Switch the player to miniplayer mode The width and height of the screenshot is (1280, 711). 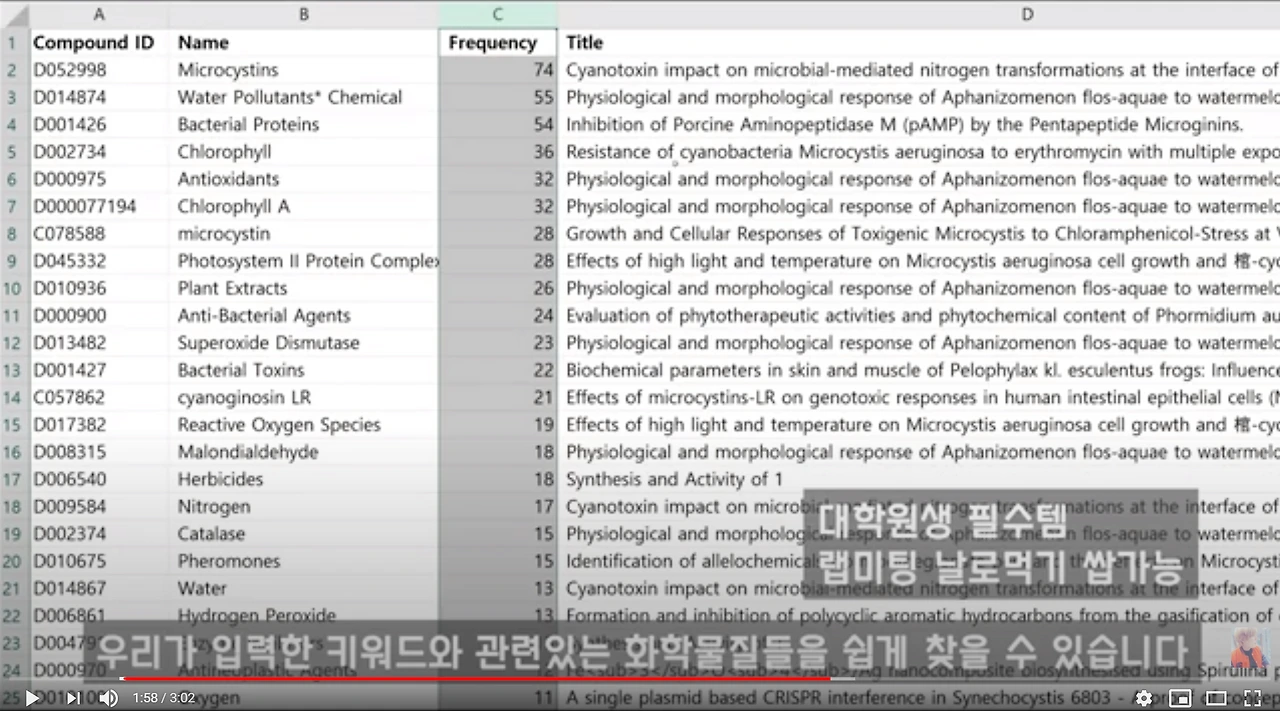point(1180,698)
